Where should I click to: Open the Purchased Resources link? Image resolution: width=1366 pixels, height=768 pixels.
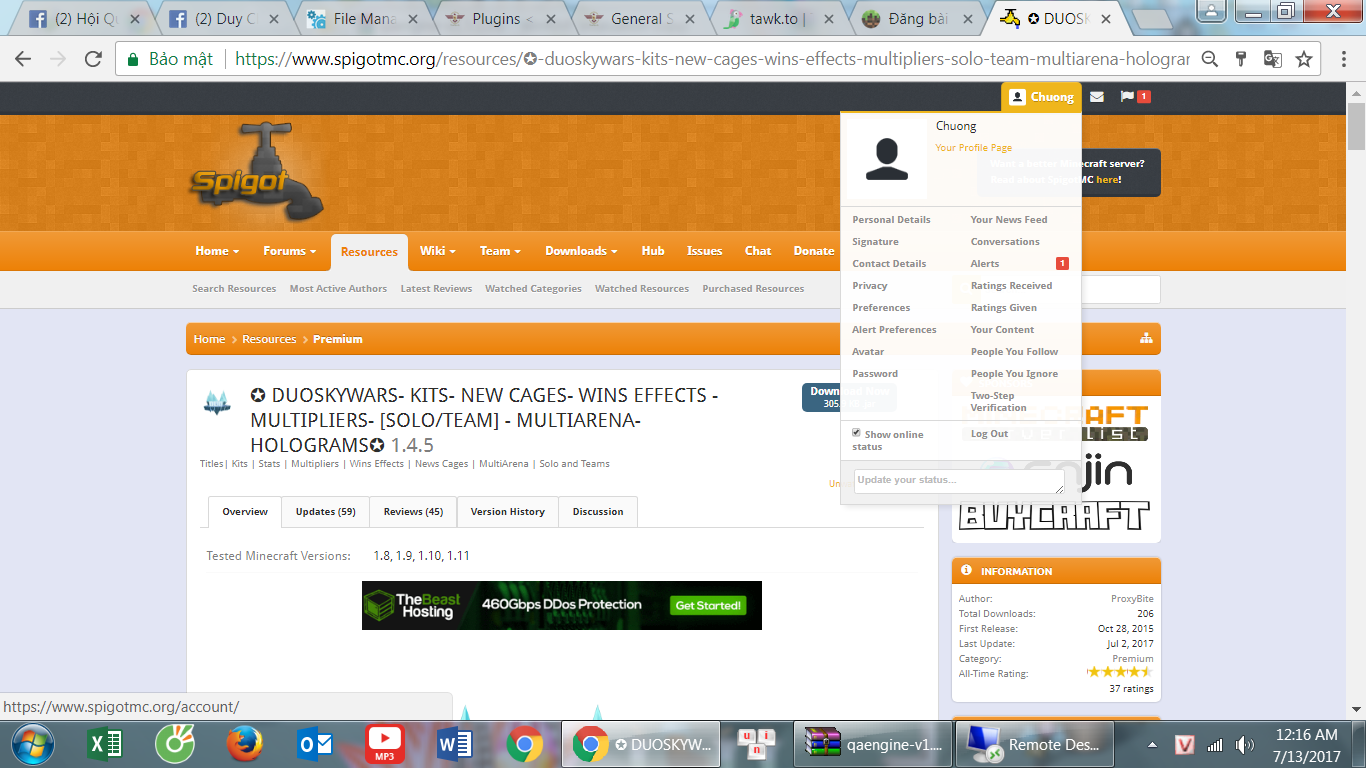tap(753, 289)
